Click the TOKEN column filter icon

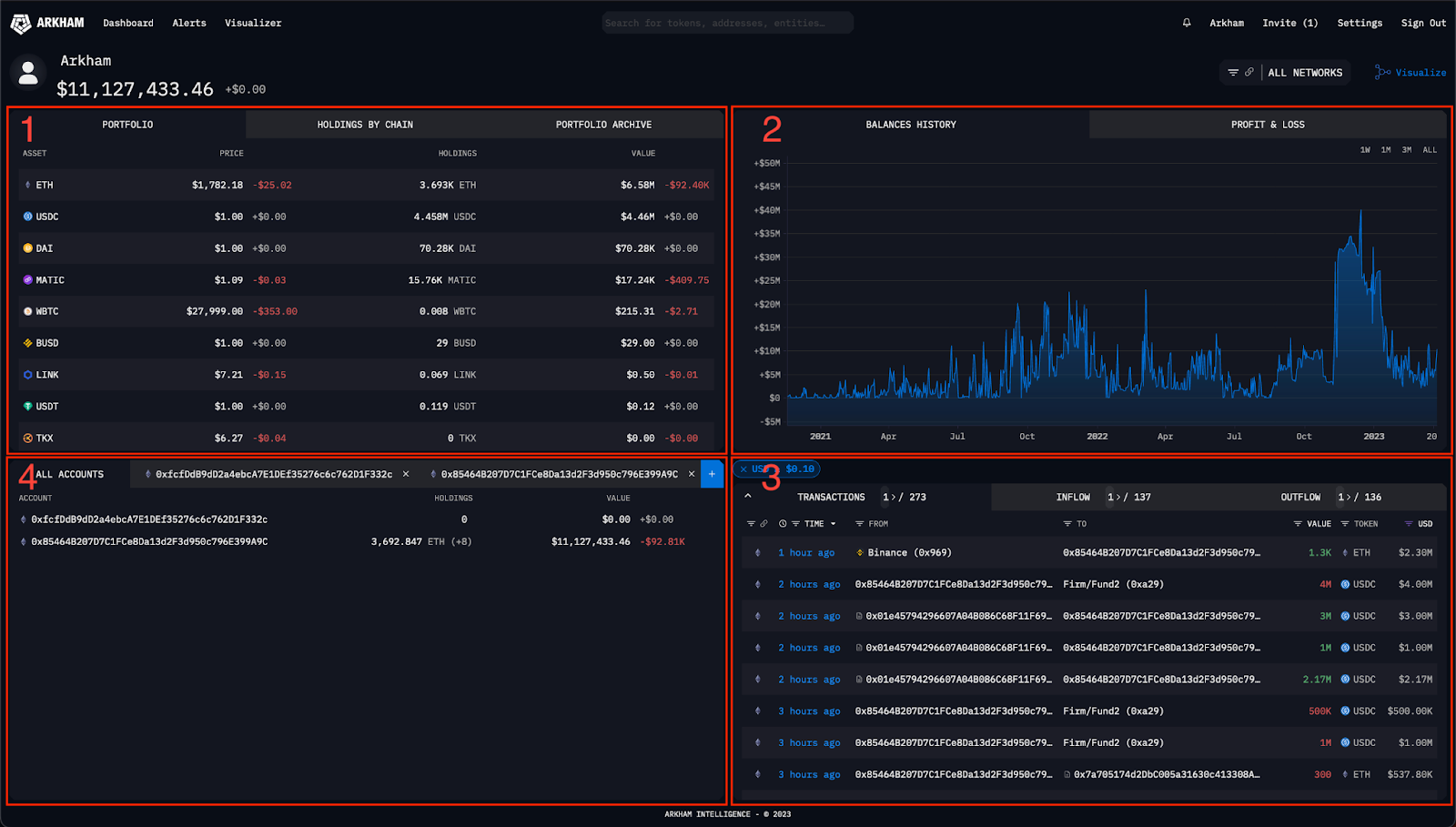[1345, 524]
